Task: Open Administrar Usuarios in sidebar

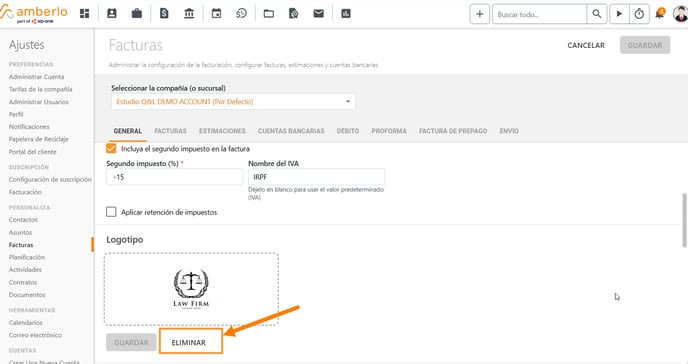Action: pyautogui.click(x=39, y=102)
